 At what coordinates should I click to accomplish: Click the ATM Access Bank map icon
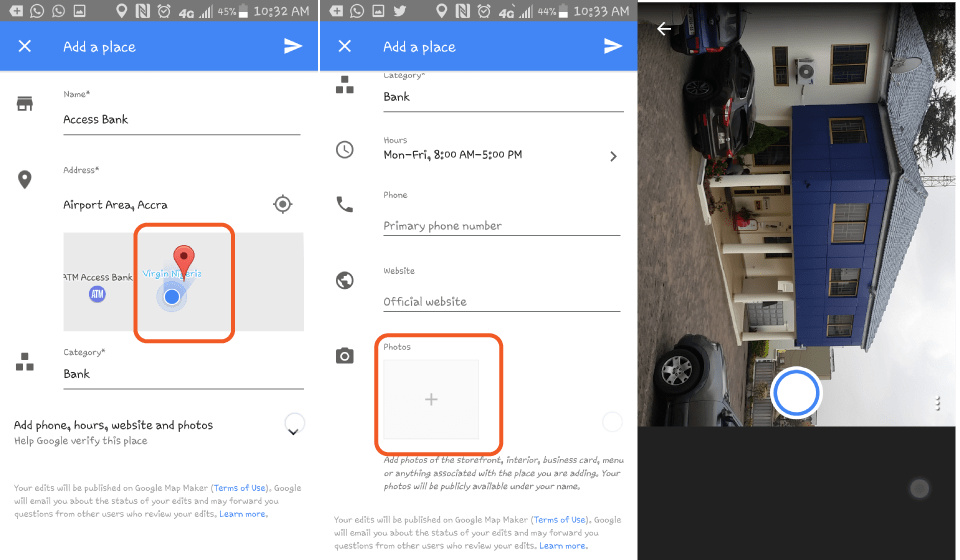(x=97, y=294)
